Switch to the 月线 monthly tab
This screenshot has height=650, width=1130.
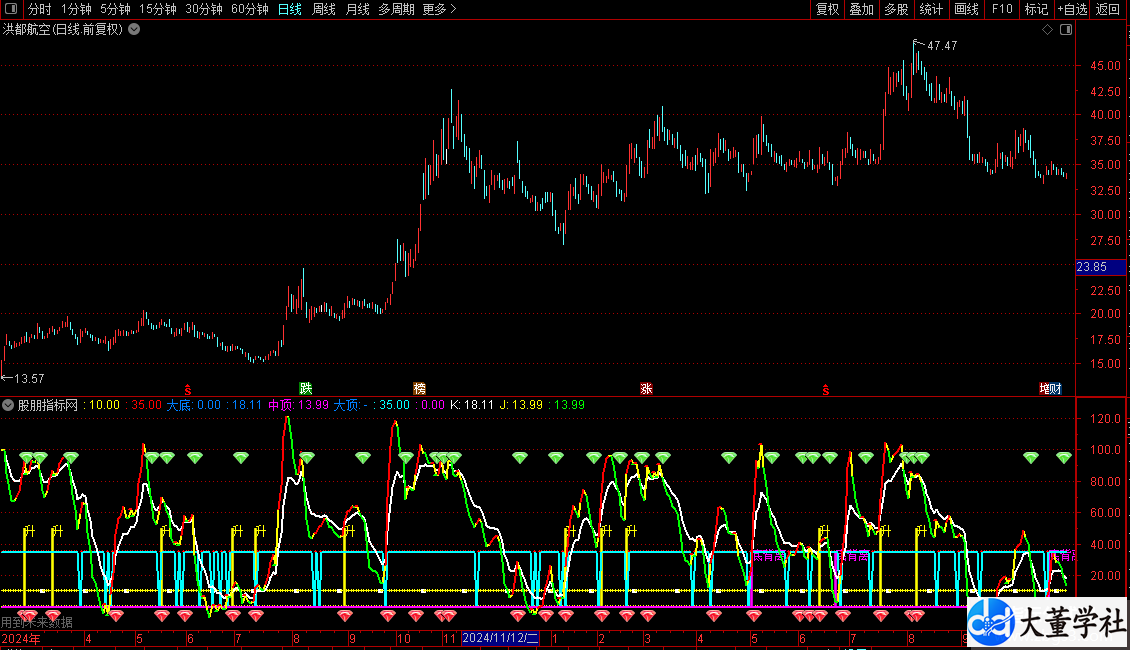click(x=357, y=9)
